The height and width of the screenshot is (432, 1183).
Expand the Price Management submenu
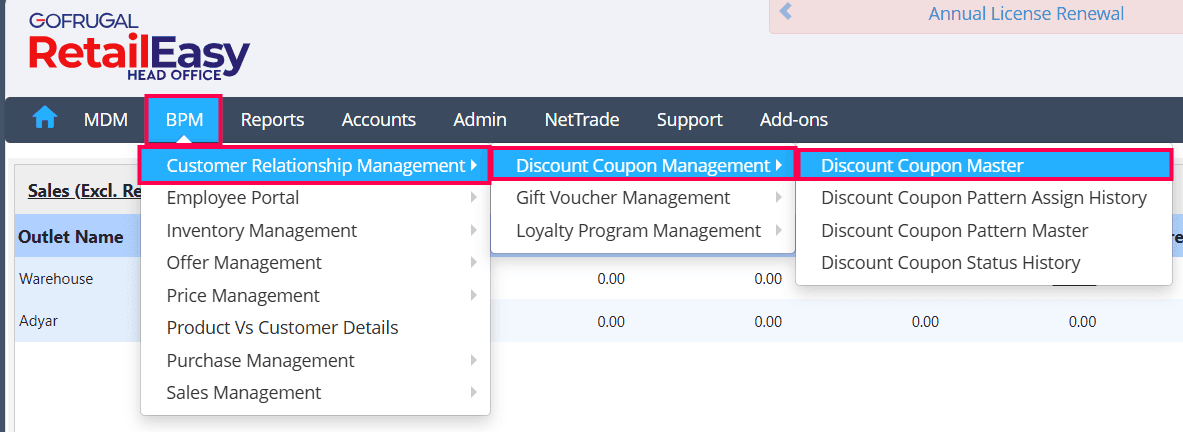pyautogui.click(x=315, y=295)
